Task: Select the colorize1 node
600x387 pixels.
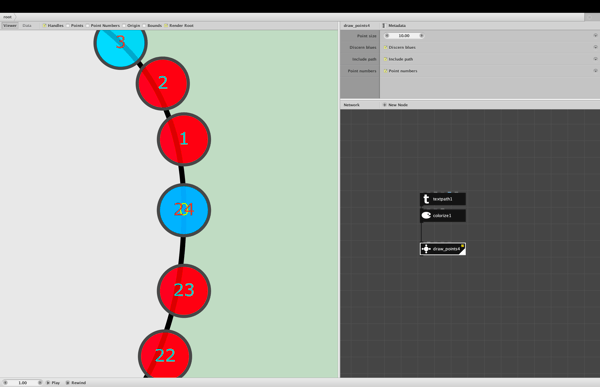Action: (x=443, y=216)
